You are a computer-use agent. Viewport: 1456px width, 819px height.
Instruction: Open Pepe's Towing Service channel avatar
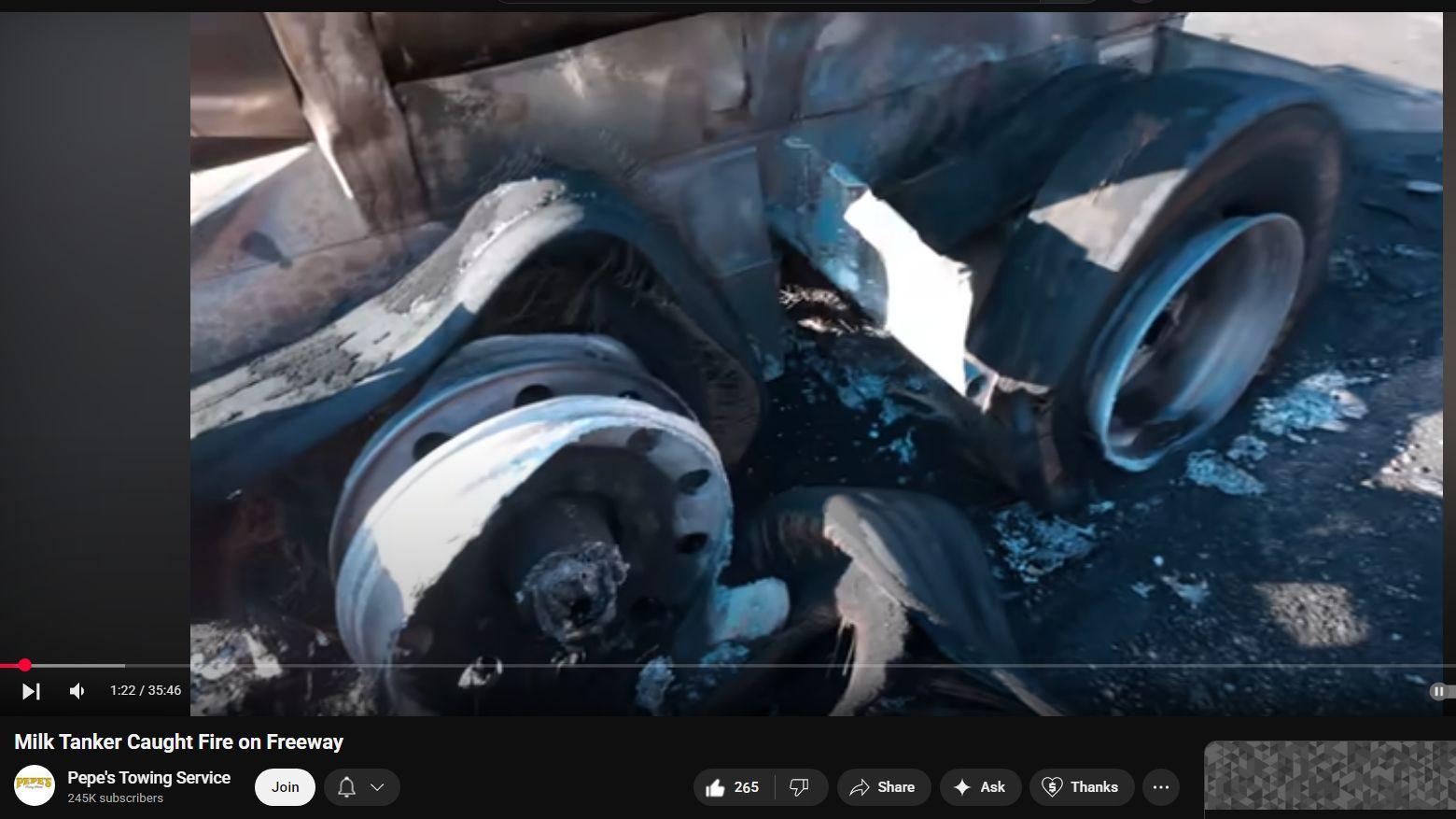click(x=34, y=786)
